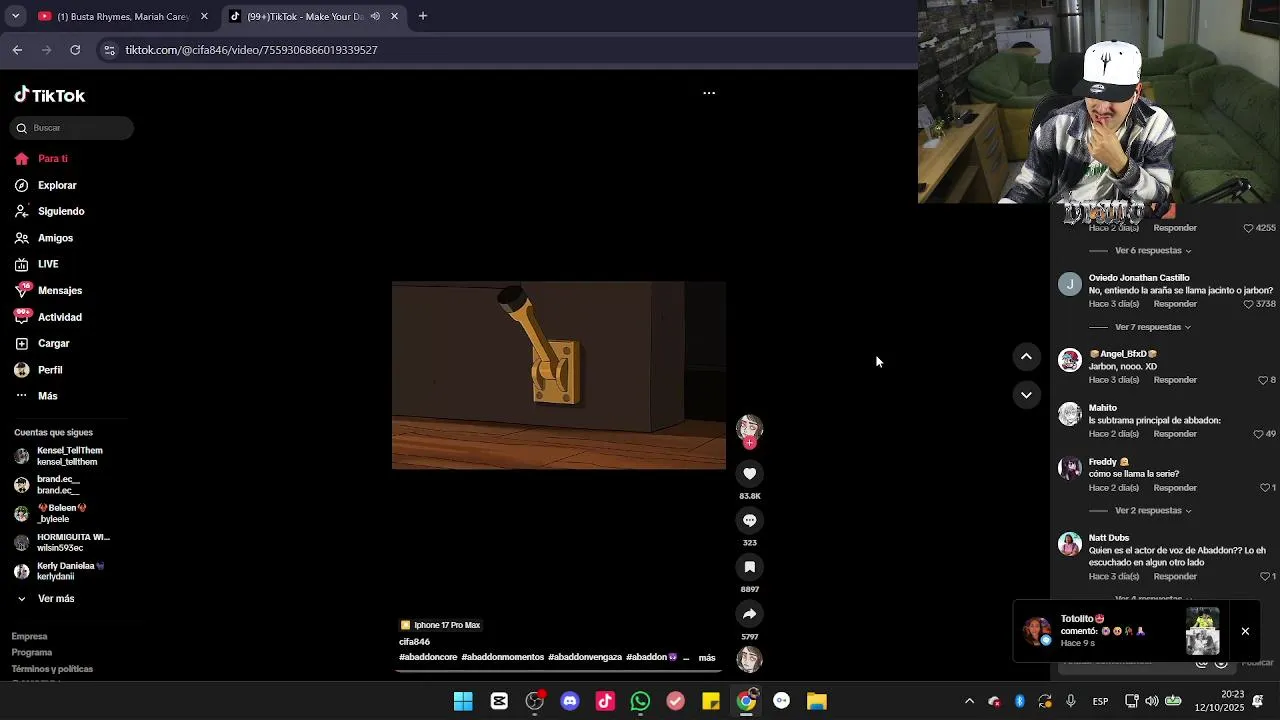Open the comments bubble showing 323
Screen dimensions: 1280x720
click(x=749, y=520)
